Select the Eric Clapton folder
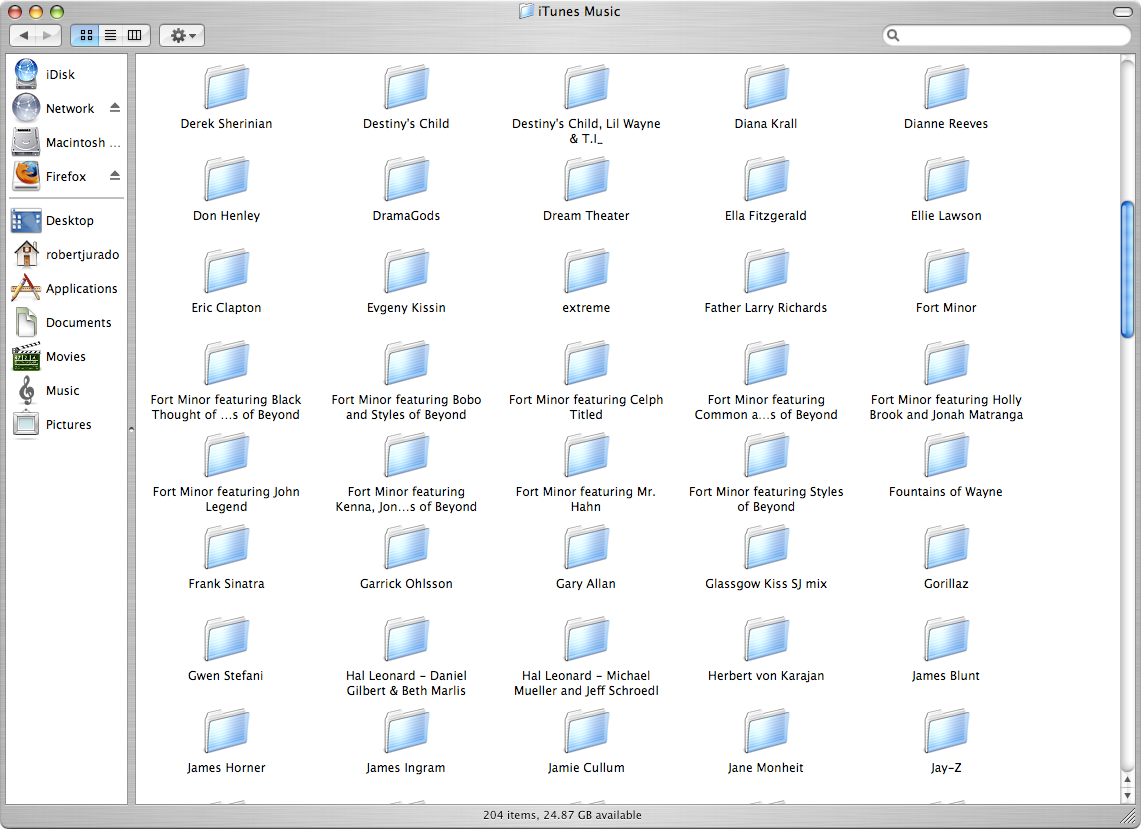Viewport: 1141px width, 829px height. click(226, 282)
